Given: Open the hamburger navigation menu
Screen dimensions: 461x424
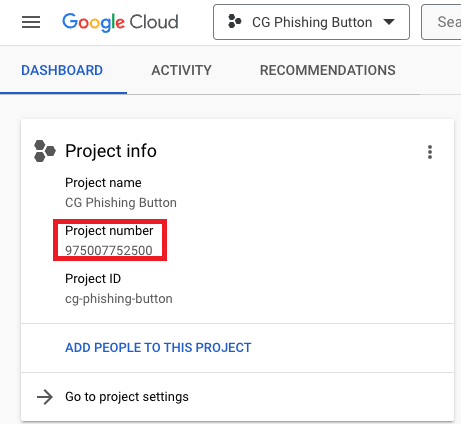Looking at the screenshot, I should click(x=31, y=22).
